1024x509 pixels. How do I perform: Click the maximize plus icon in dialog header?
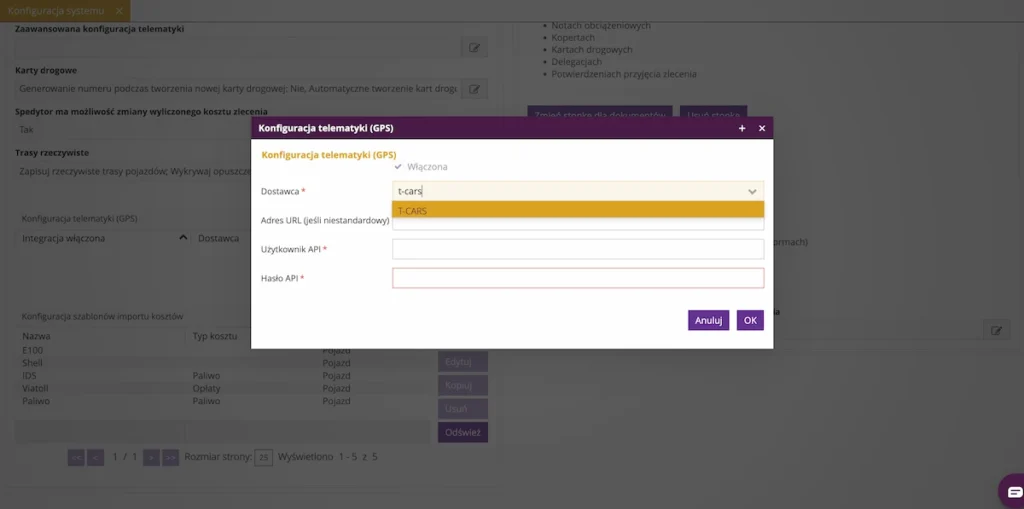click(742, 129)
